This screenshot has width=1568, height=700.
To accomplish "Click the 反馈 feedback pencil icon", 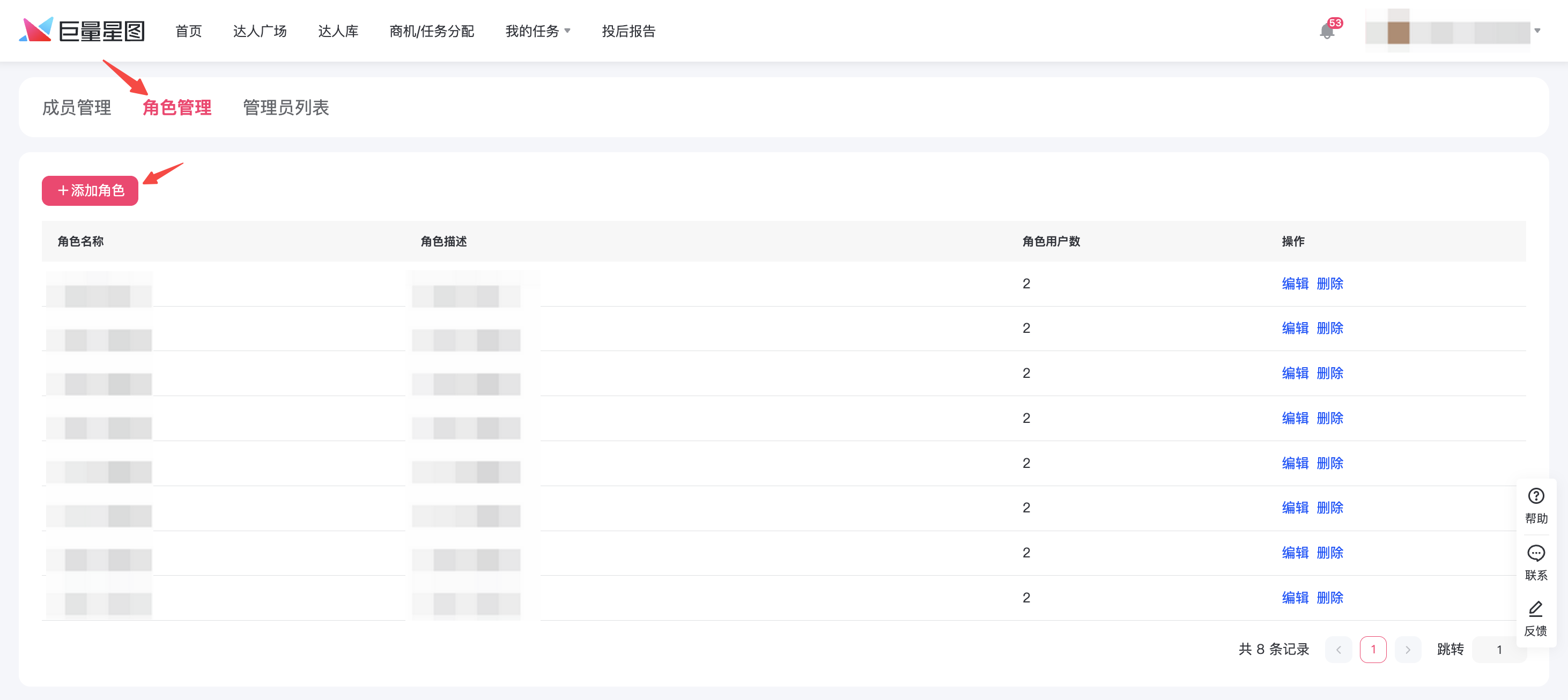I will (x=1535, y=609).
